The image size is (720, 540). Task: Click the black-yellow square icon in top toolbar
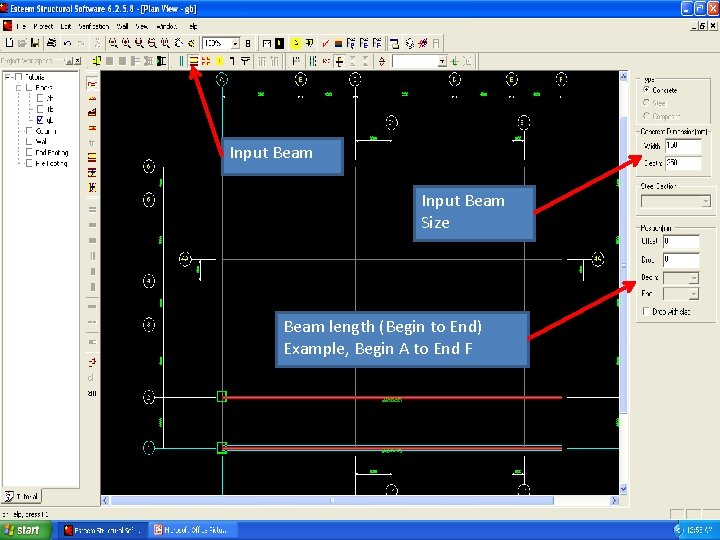pyautogui.click(x=279, y=43)
